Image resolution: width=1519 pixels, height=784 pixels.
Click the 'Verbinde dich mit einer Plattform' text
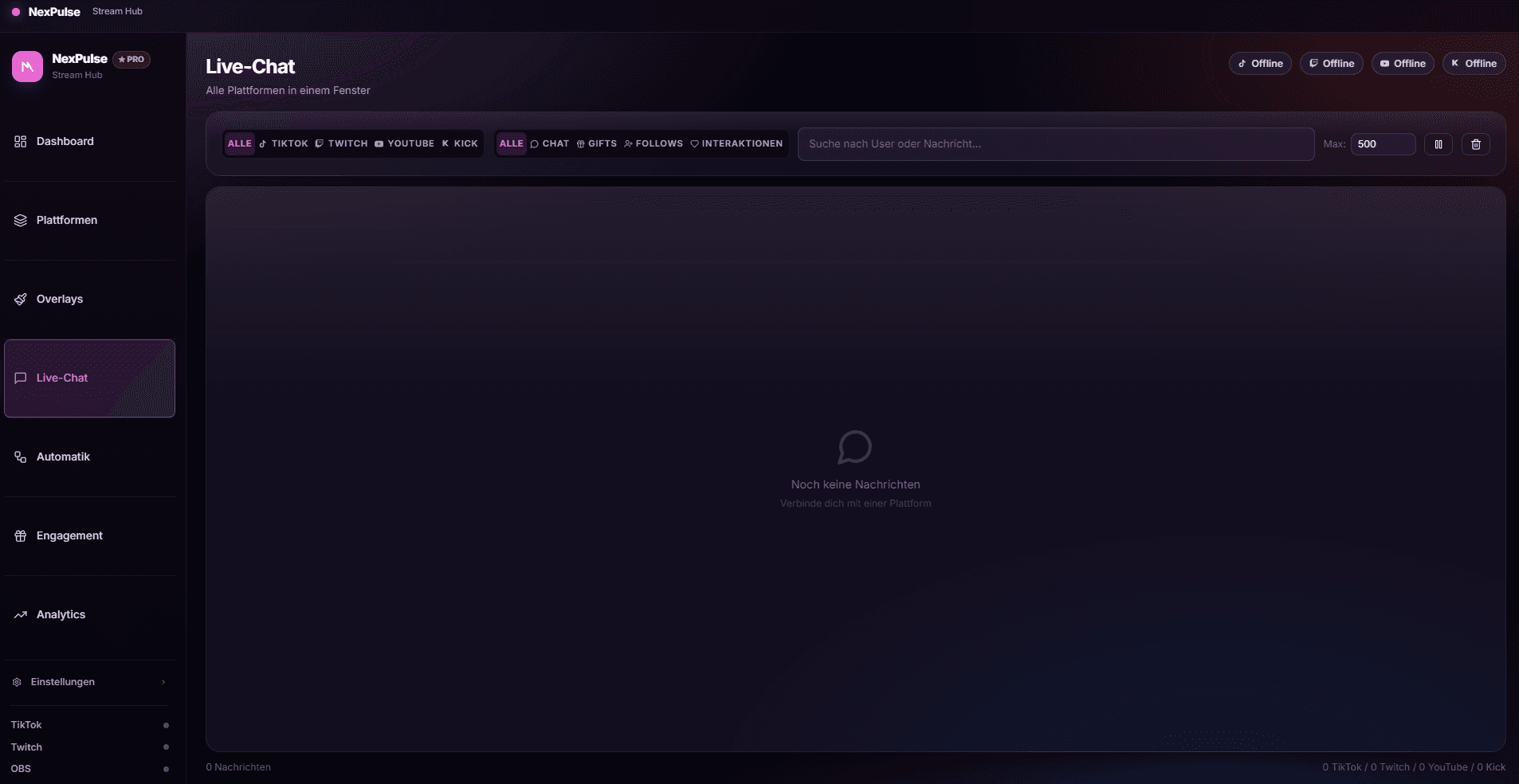click(x=855, y=504)
